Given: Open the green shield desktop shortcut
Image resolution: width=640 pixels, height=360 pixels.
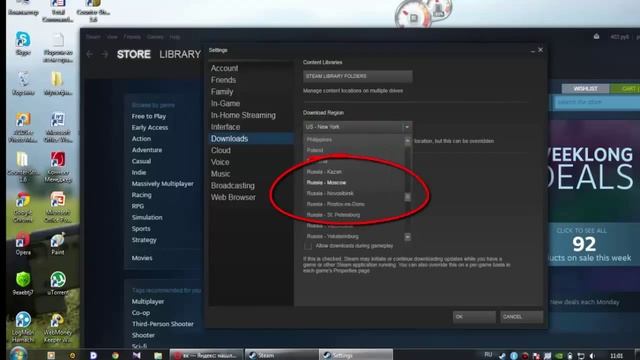Looking at the screenshot, I should point(23,283).
